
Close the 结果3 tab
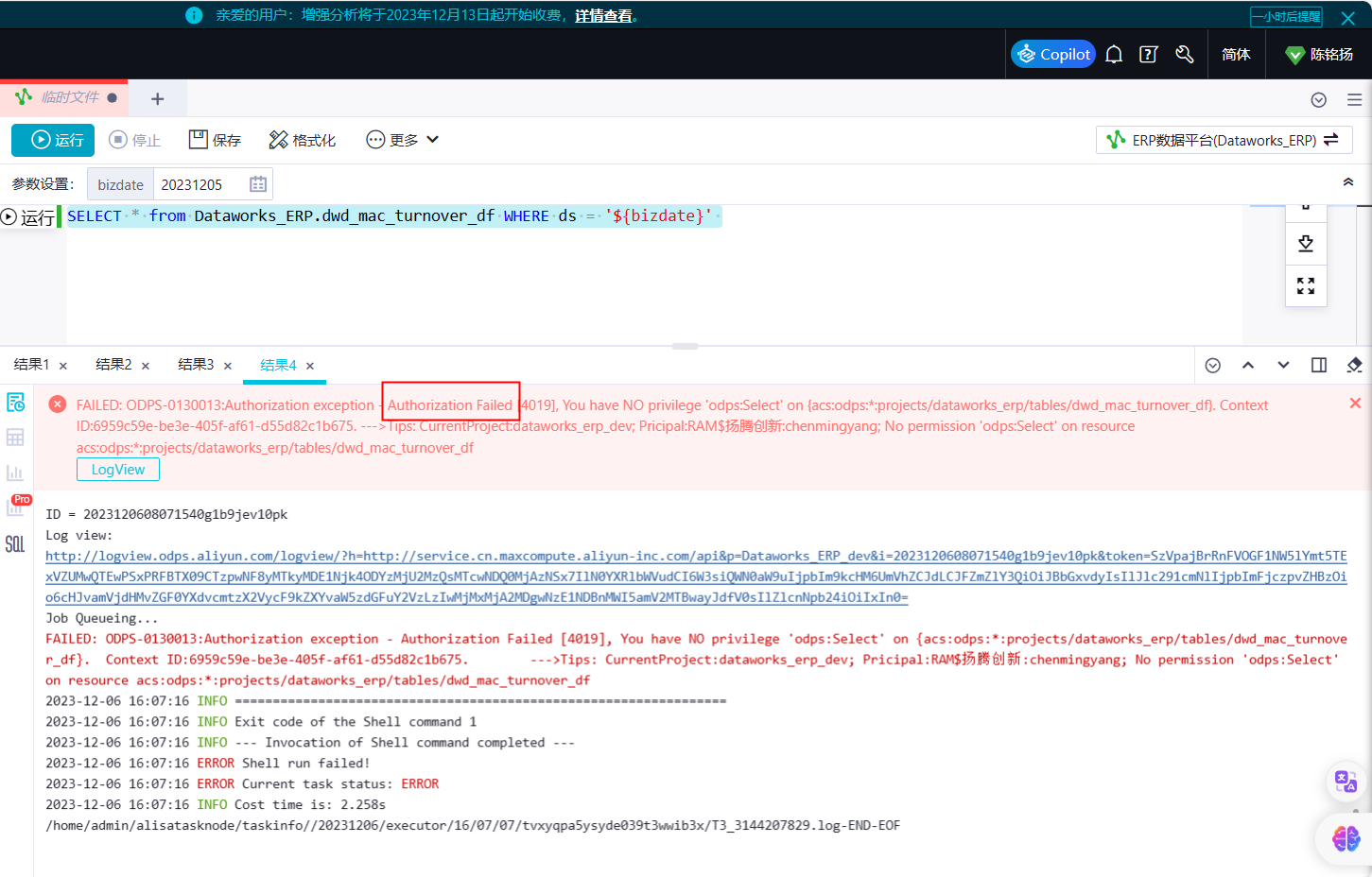[x=228, y=366]
